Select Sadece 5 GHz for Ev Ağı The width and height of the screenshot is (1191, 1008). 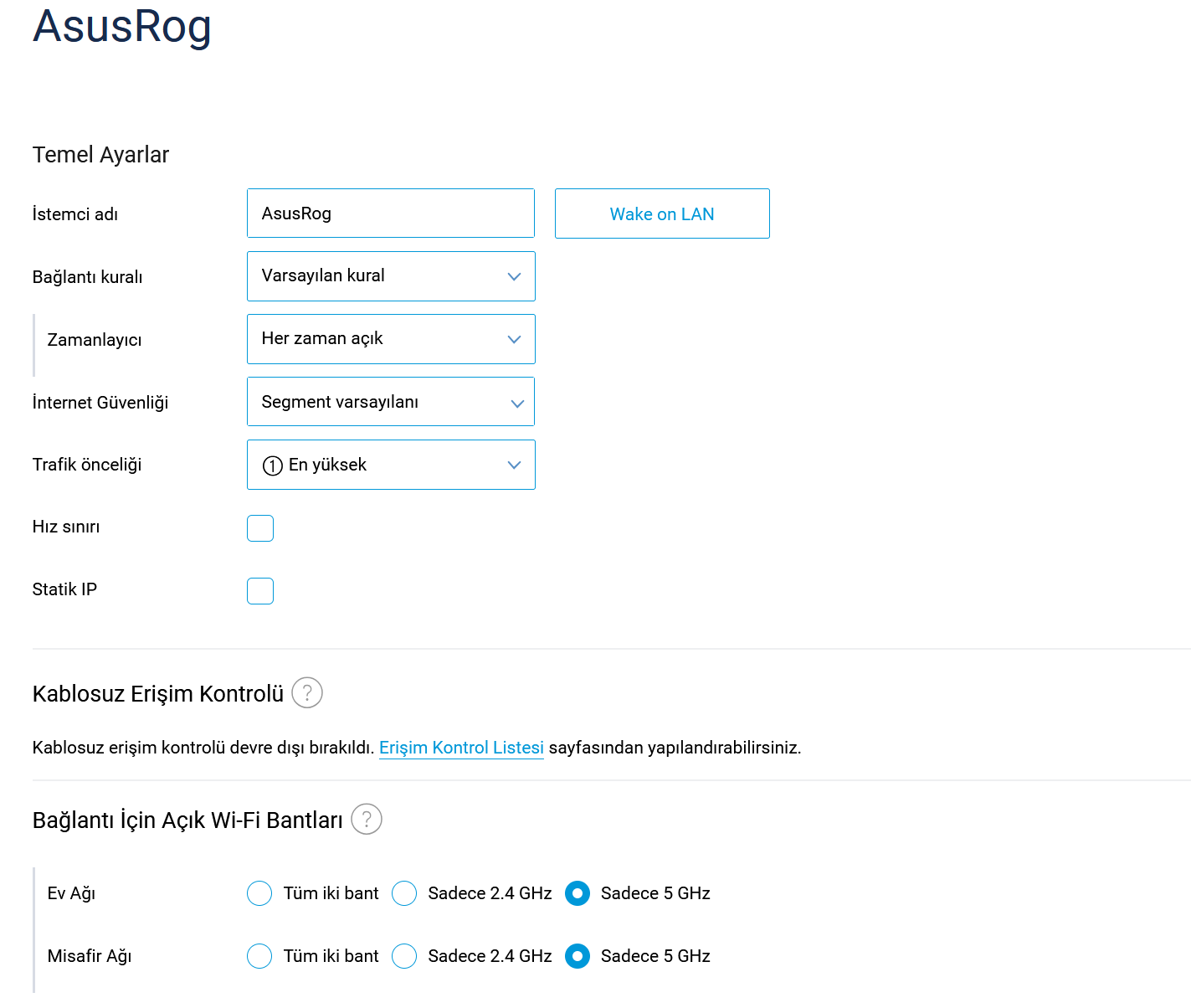click(578, 893)
